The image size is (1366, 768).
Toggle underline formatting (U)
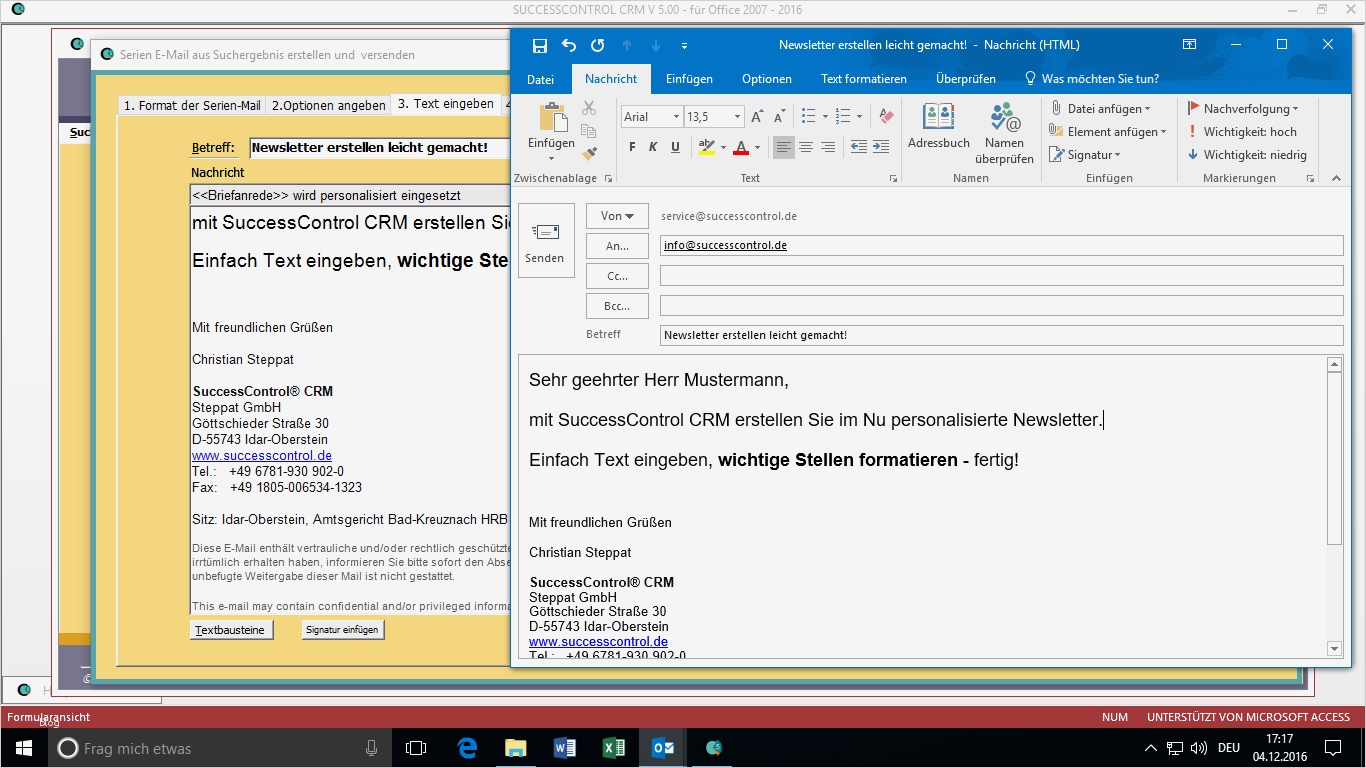tap(675, 147)
